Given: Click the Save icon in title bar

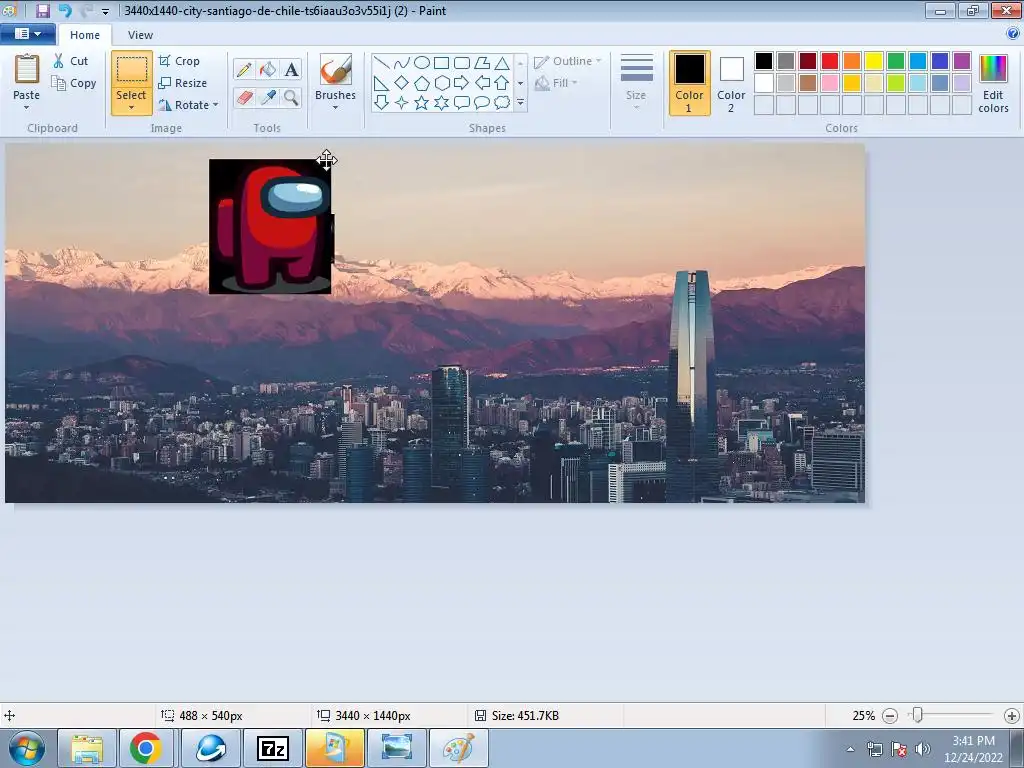Looking at the screenshot, I should (42, 10).
